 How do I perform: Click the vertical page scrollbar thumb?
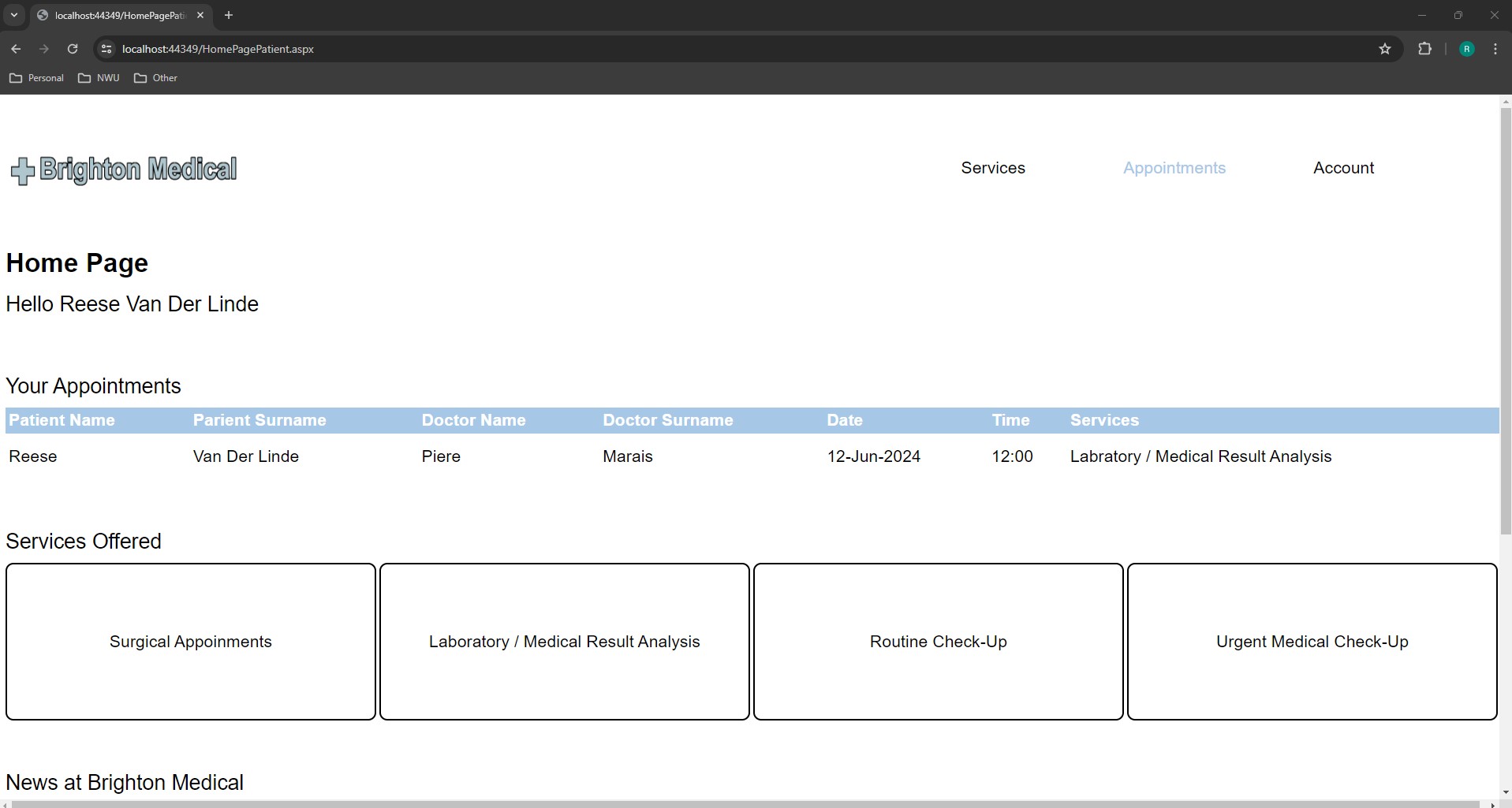1506,321
